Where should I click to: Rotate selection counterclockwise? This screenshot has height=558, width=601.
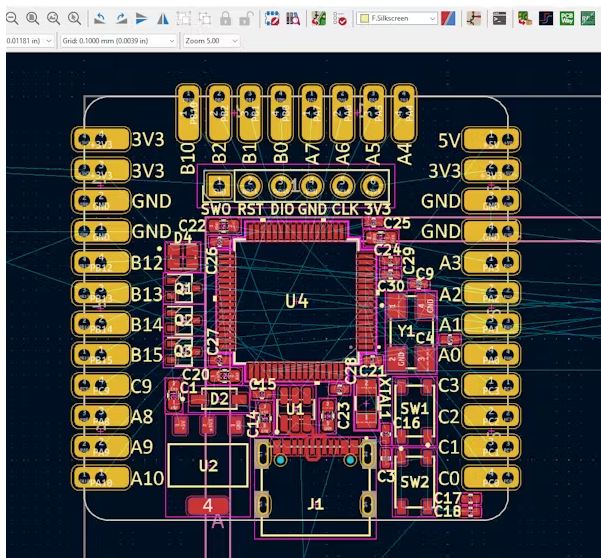click(x=99, y=18)
